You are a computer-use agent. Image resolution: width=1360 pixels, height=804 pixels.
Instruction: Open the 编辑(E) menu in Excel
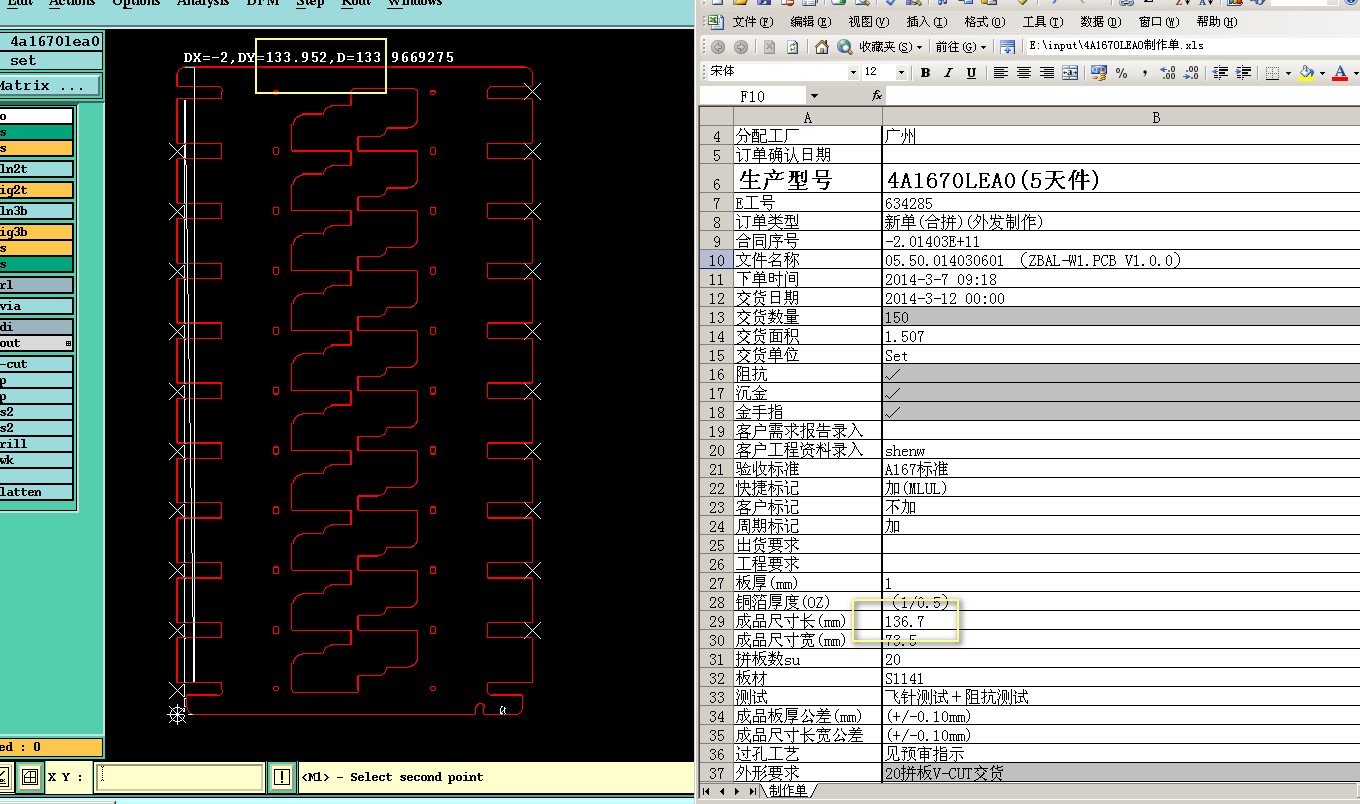(x=810, y=22)
